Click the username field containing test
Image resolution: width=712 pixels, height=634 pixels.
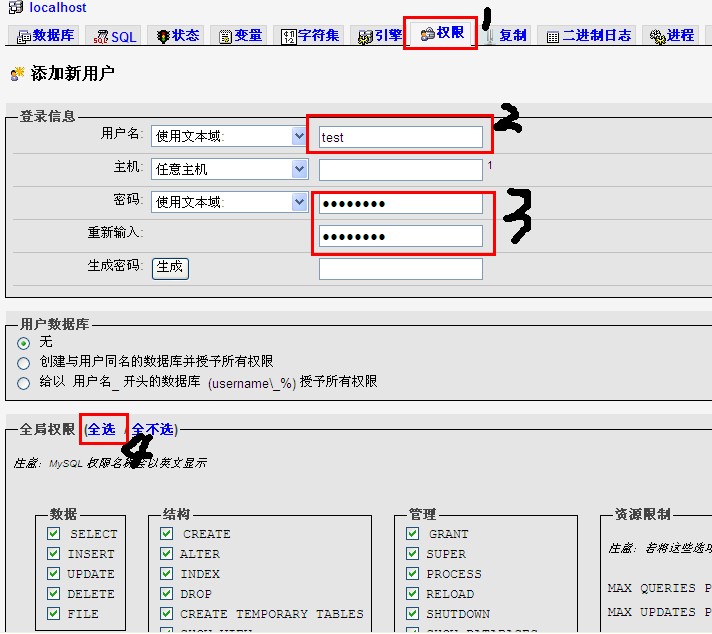tap(400, 137)
